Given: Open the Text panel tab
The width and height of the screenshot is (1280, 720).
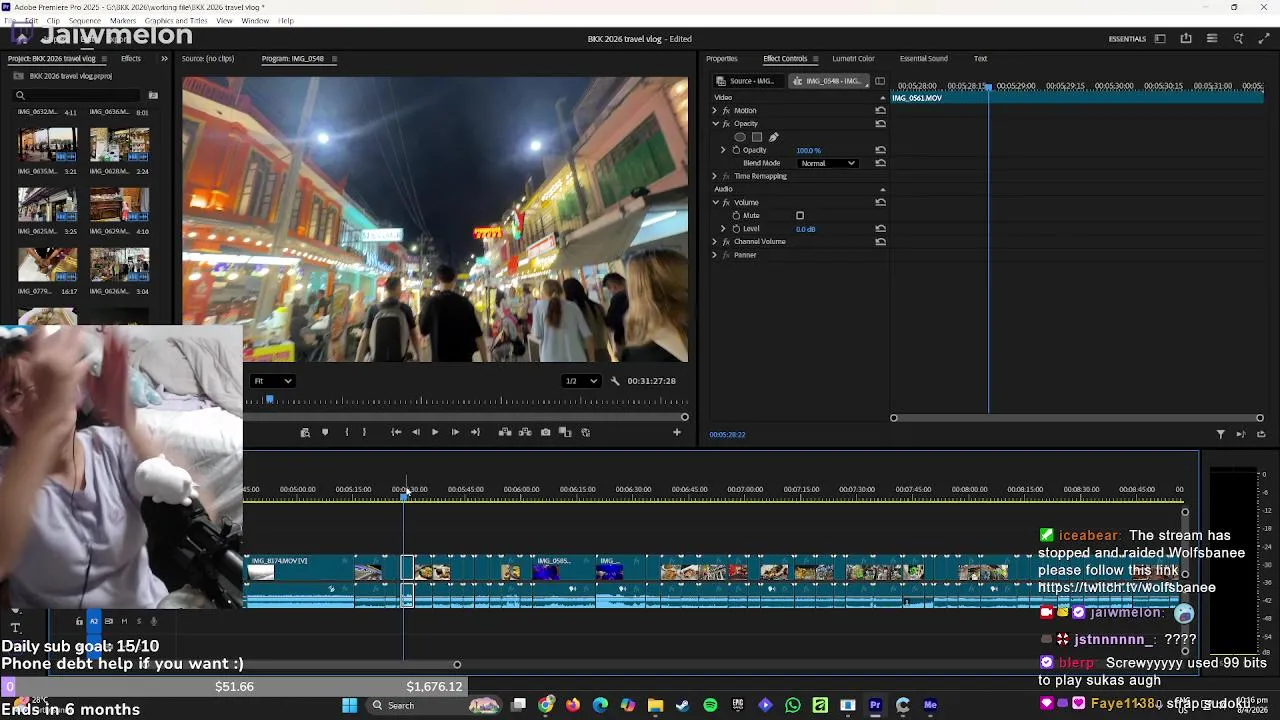Looking at the screenshot, I should [980, 58].
